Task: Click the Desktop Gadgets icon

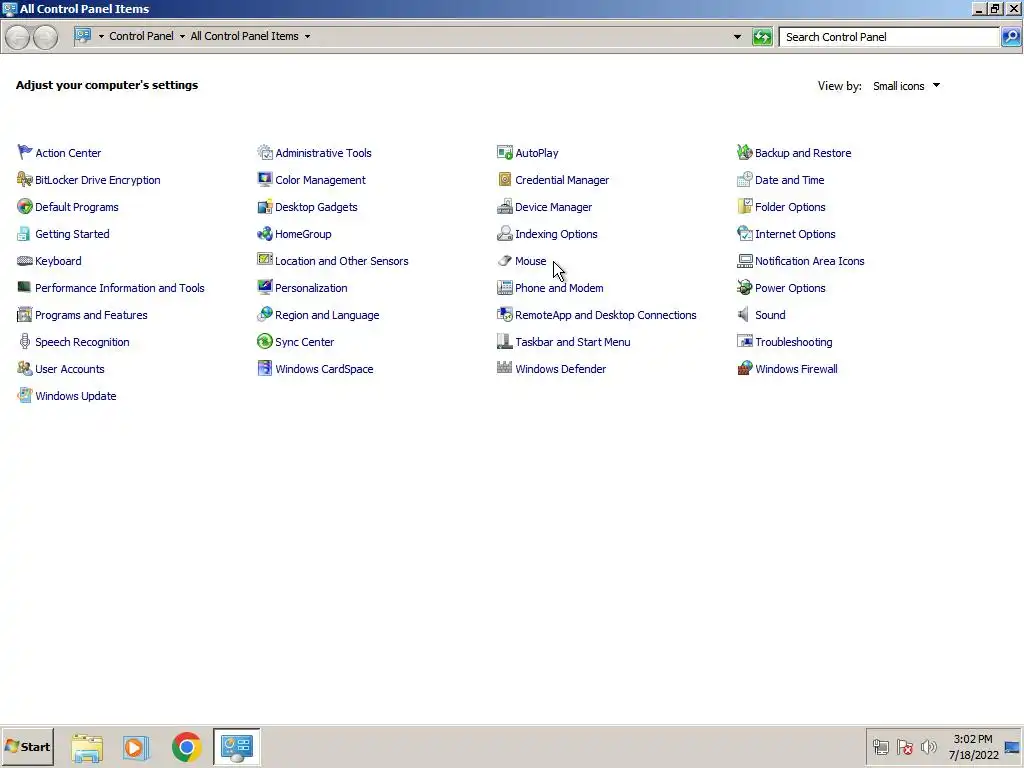Action: point(264,206)
